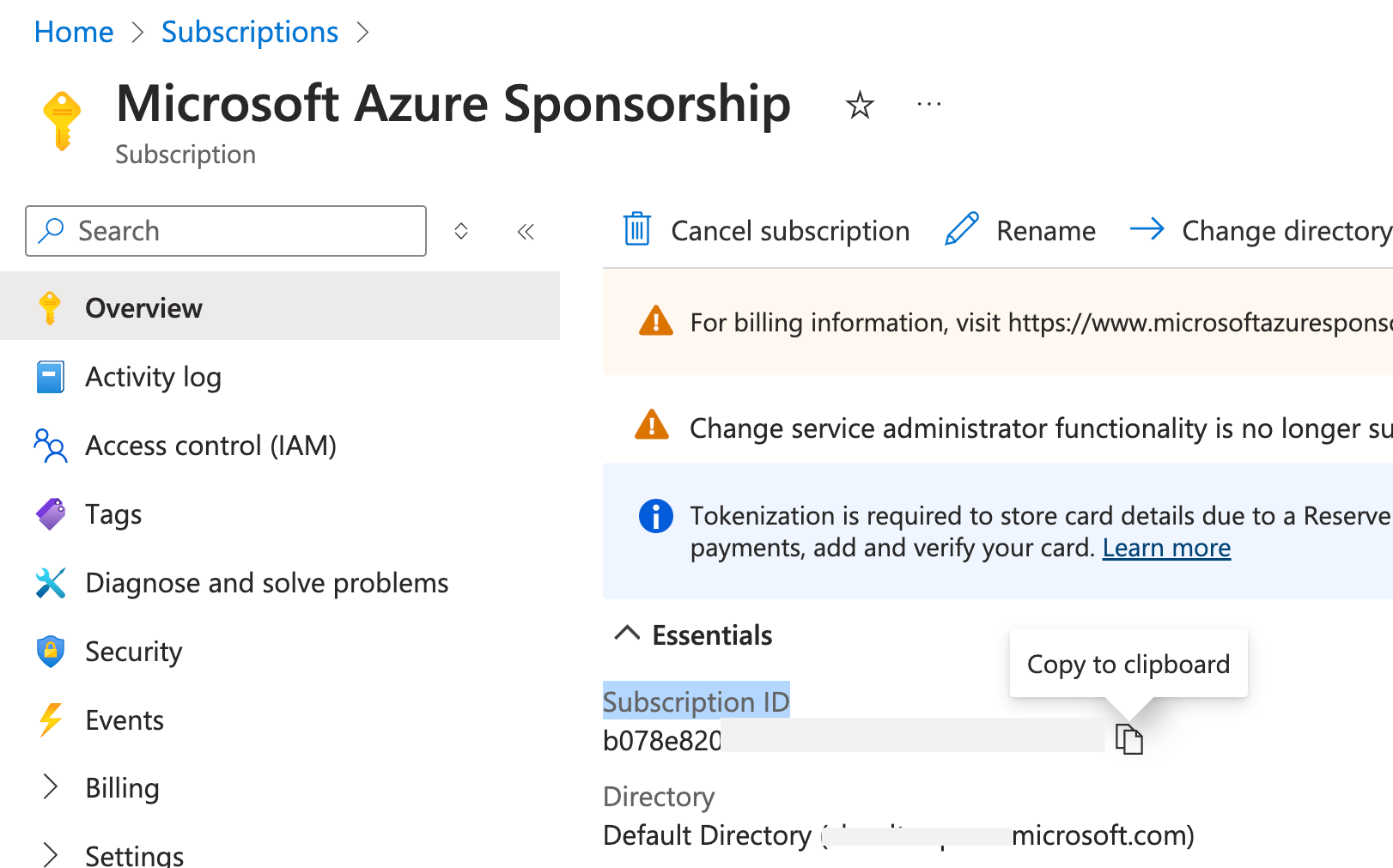Click the Cancel subscription trash icon
1393x868 pixels.
[x=636, y=230]
